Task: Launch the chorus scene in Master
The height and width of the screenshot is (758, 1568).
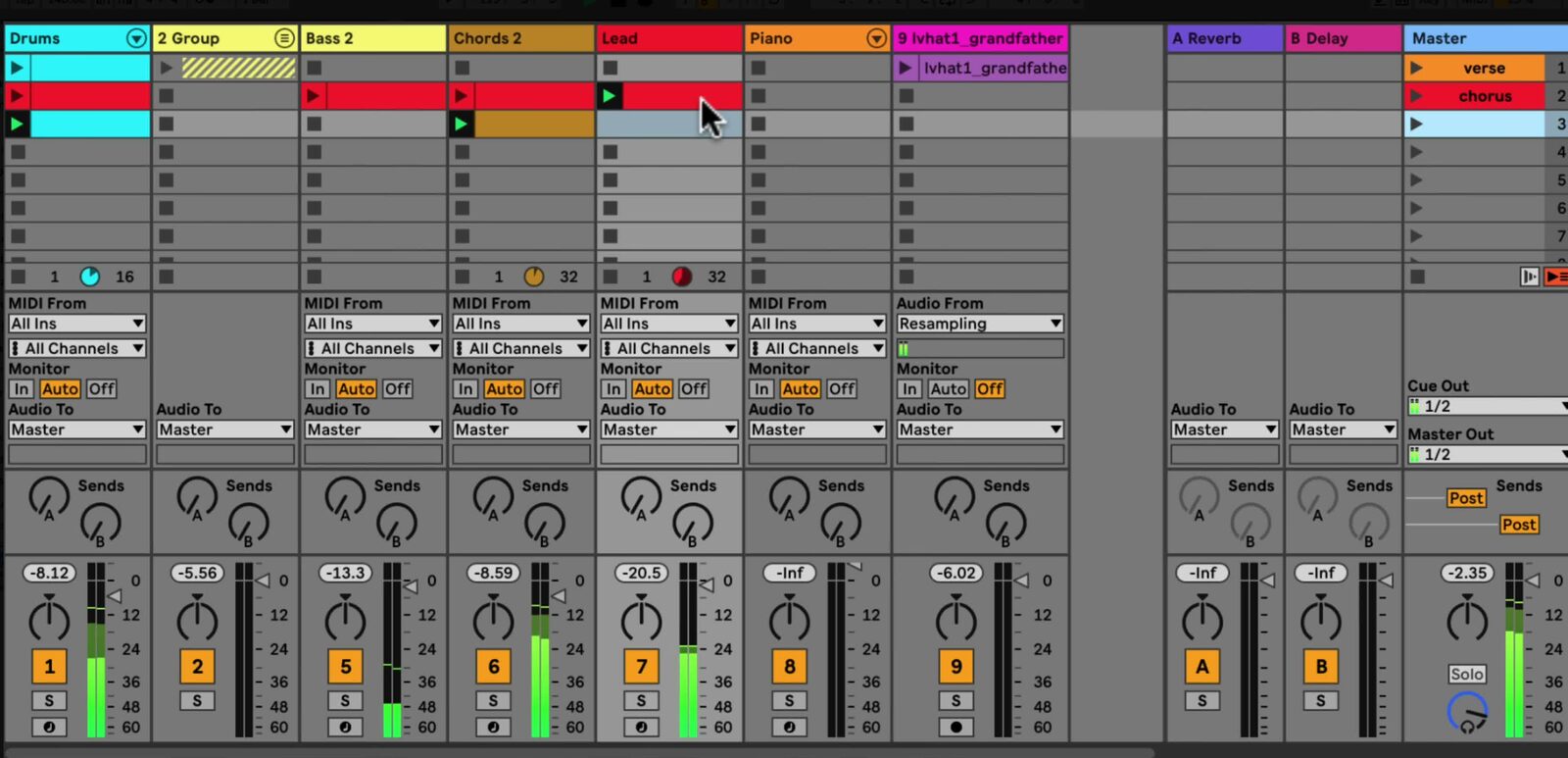Action: 1416,96
